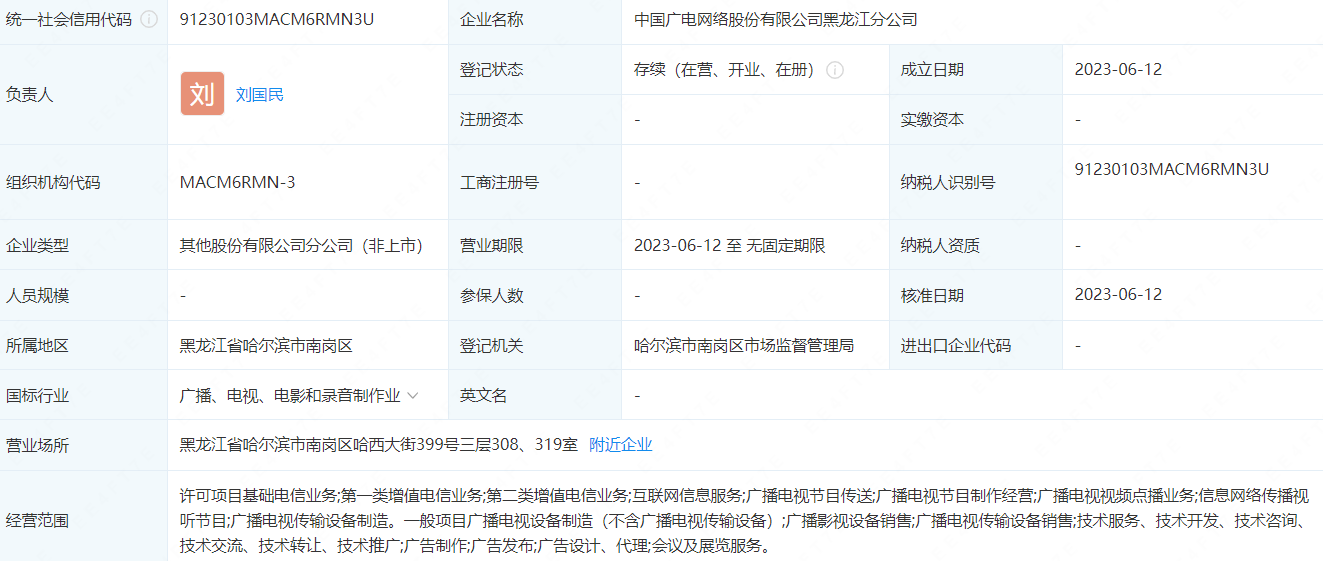This screenshot has width=1323, height=561.
Task: Click the 登记状态 label
Action: click(491, 70)
